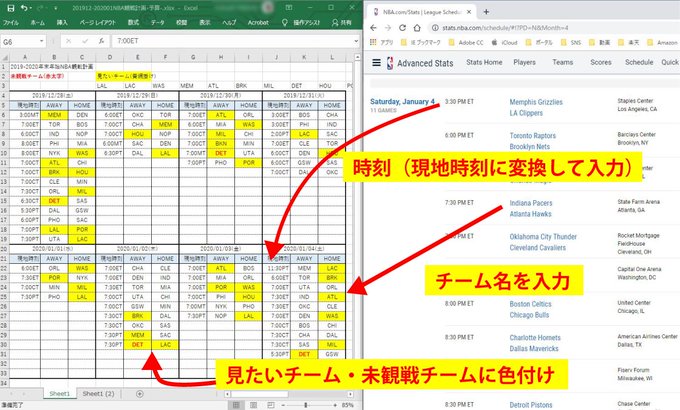Click the vertical scroll up arrow in Excel
Screen dimensions: 680x410
tap(357, 57)
